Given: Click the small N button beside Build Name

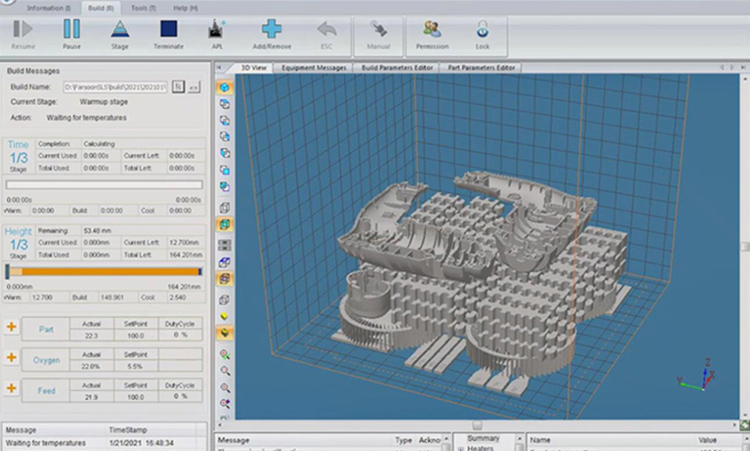Looking at the screenshot, I should [x=178, y=87].
